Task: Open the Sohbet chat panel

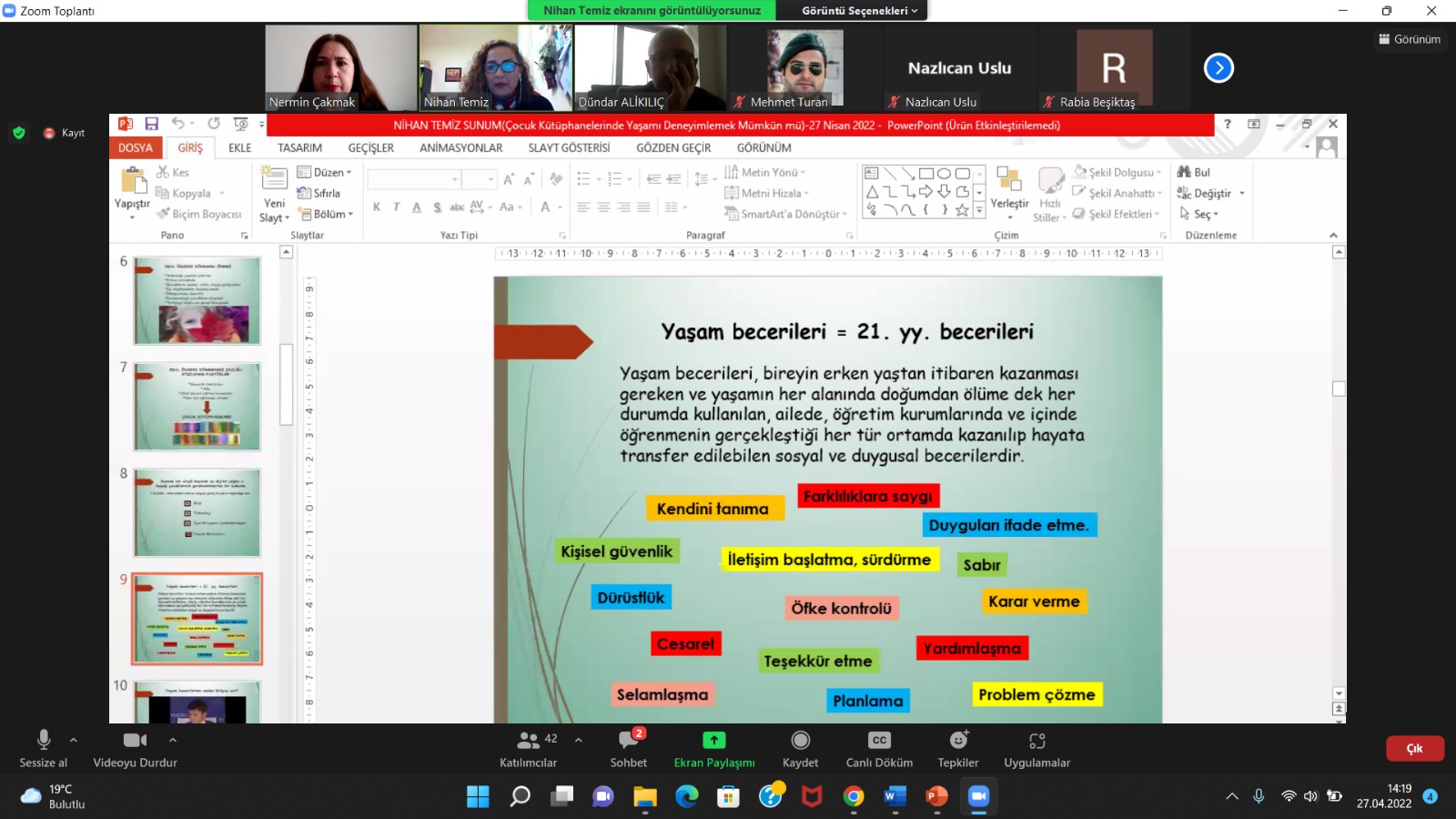Action: (x=628, y=748)
